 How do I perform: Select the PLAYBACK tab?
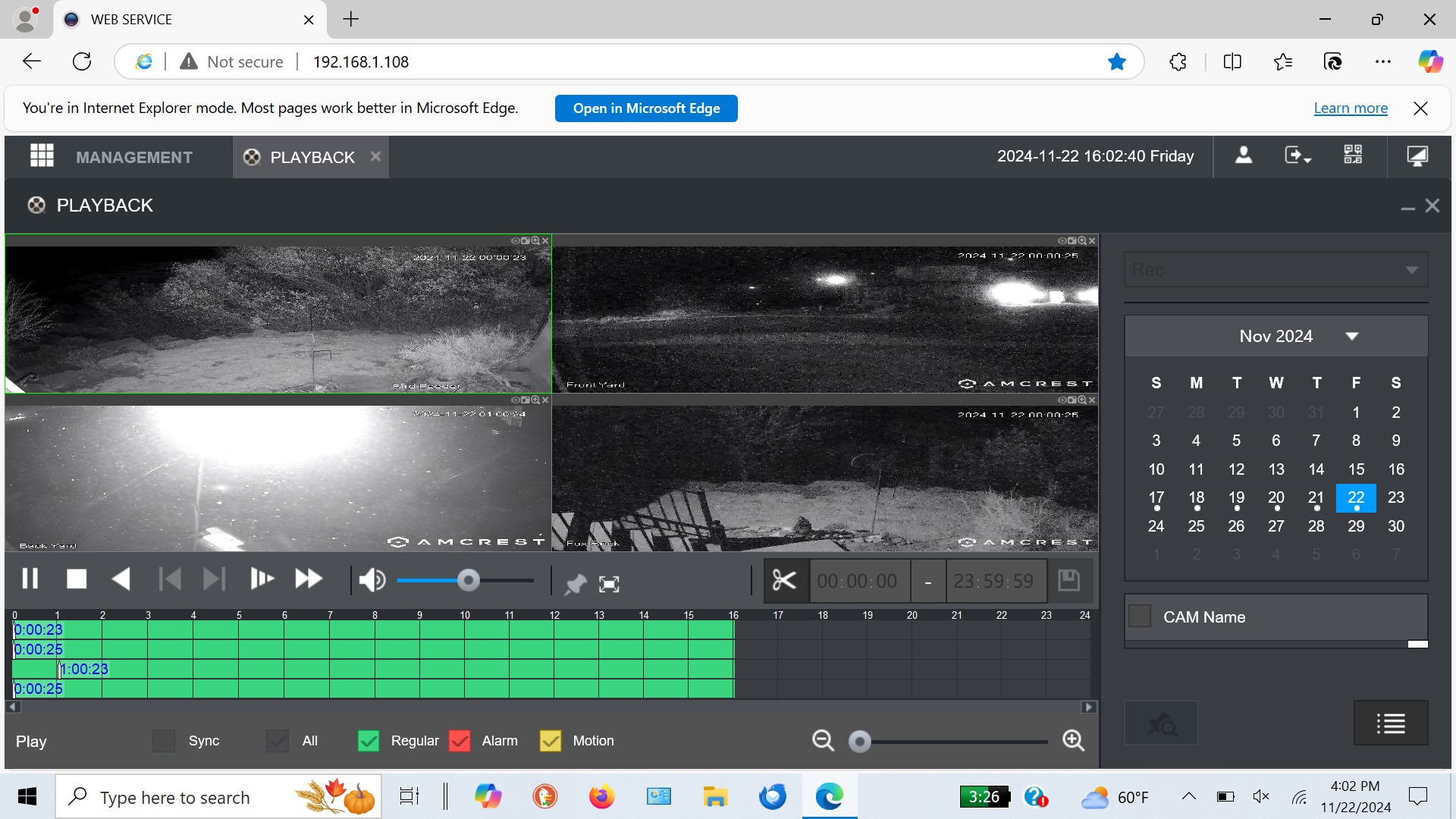point(312,157)
